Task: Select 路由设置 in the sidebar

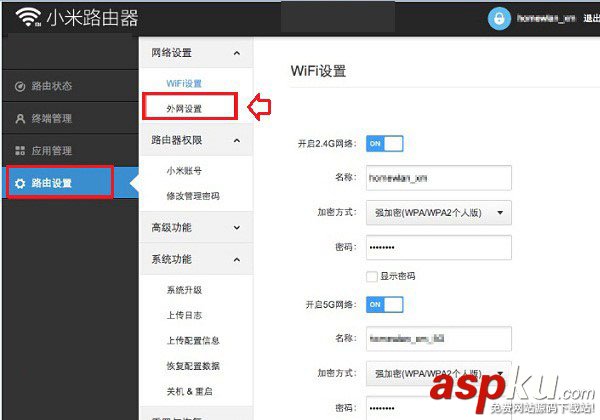Action: click(x=70, y=183)
